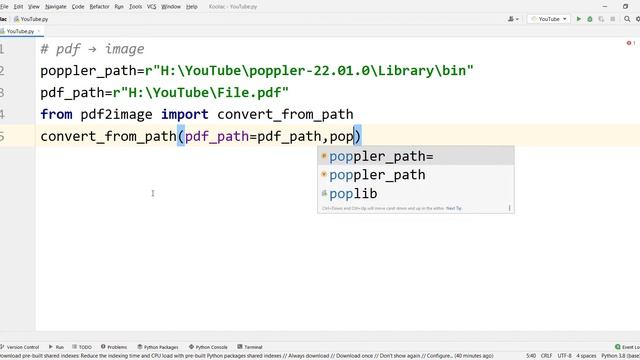Open the Help menu
This screenshot has width=640, height=360.
[192, 7]
